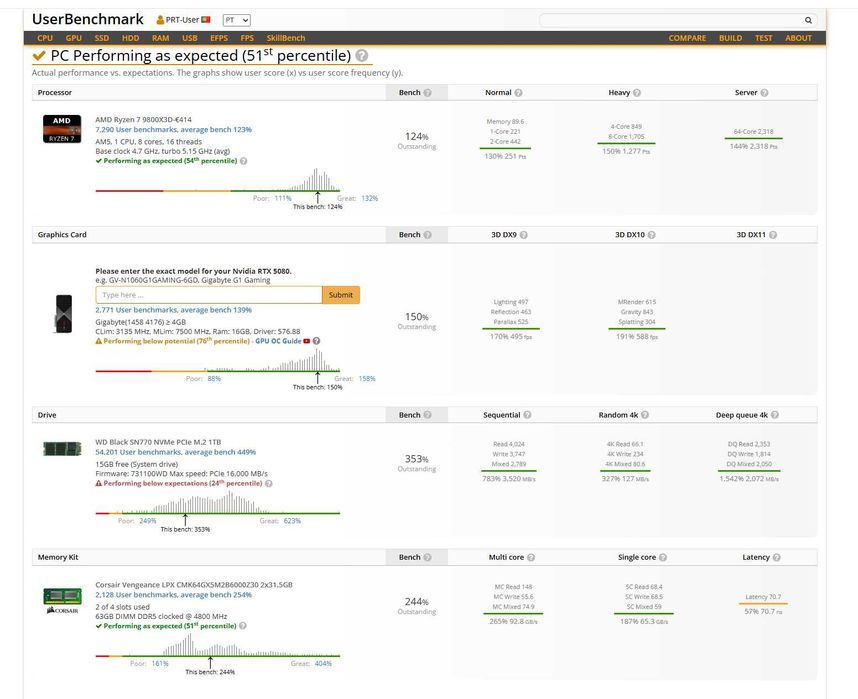The height and width of the screenshot is (699, 858).
Task: Click the 3D DX10 help icon
Action: pos(652,235)
